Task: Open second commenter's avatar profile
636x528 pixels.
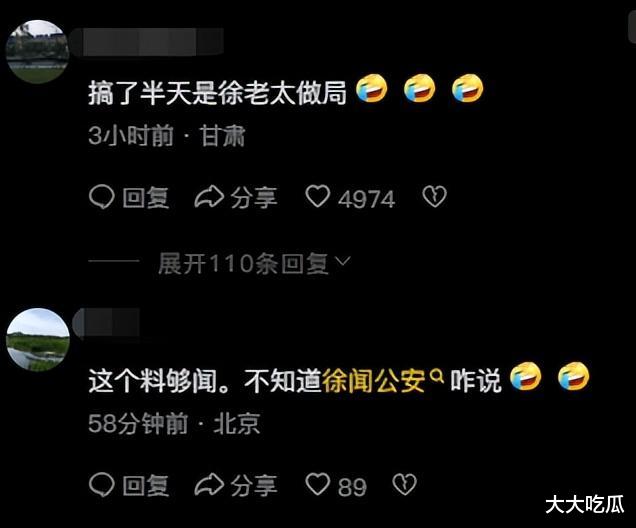Action: pyautogui.click(x=38, y=340)
